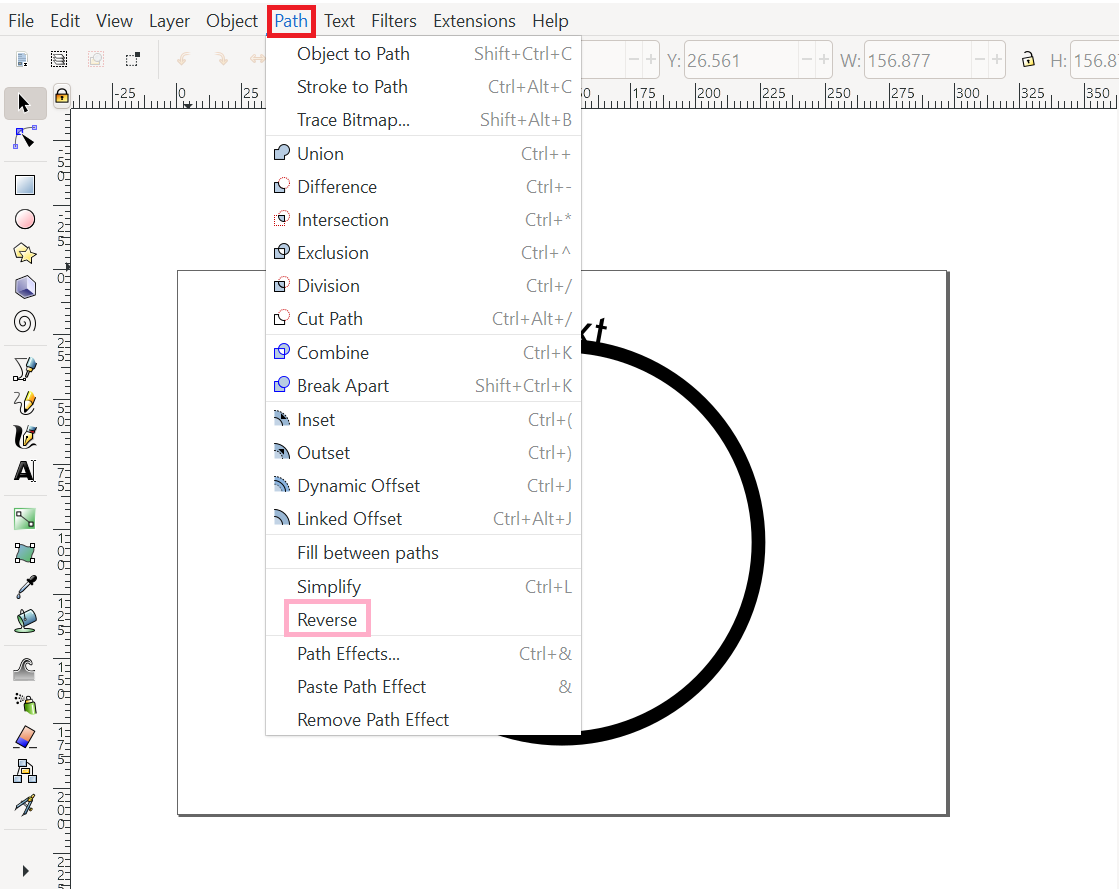Select the Gradient tool
Screen dimensions: 1119x889
24,519
